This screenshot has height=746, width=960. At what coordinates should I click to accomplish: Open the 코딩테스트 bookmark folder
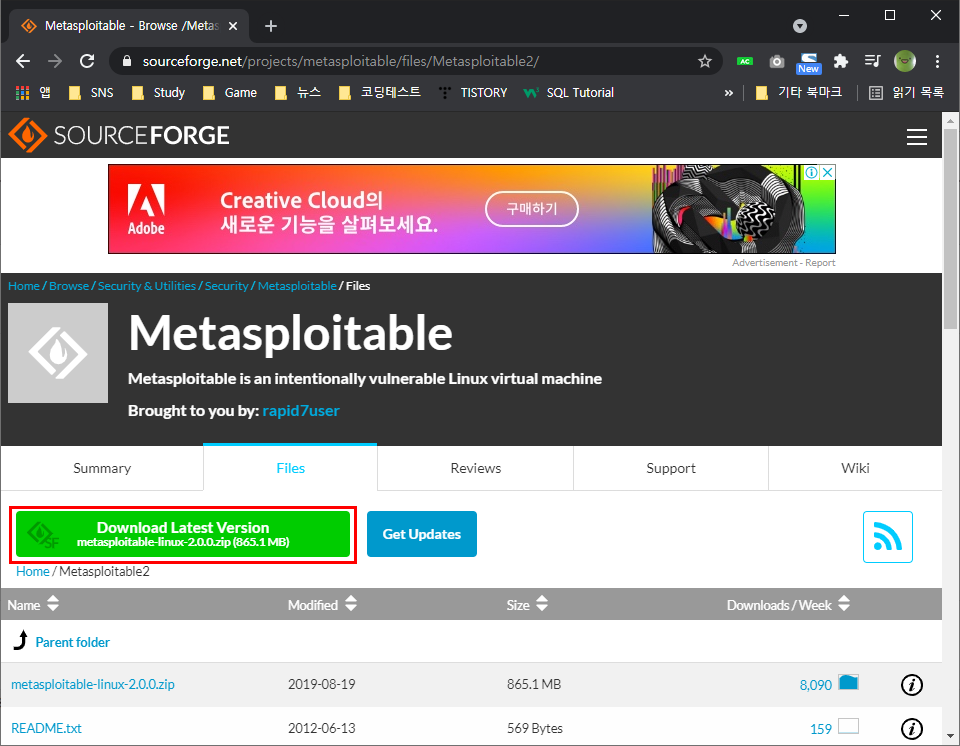pyautogui.click(x=380, y=92)
